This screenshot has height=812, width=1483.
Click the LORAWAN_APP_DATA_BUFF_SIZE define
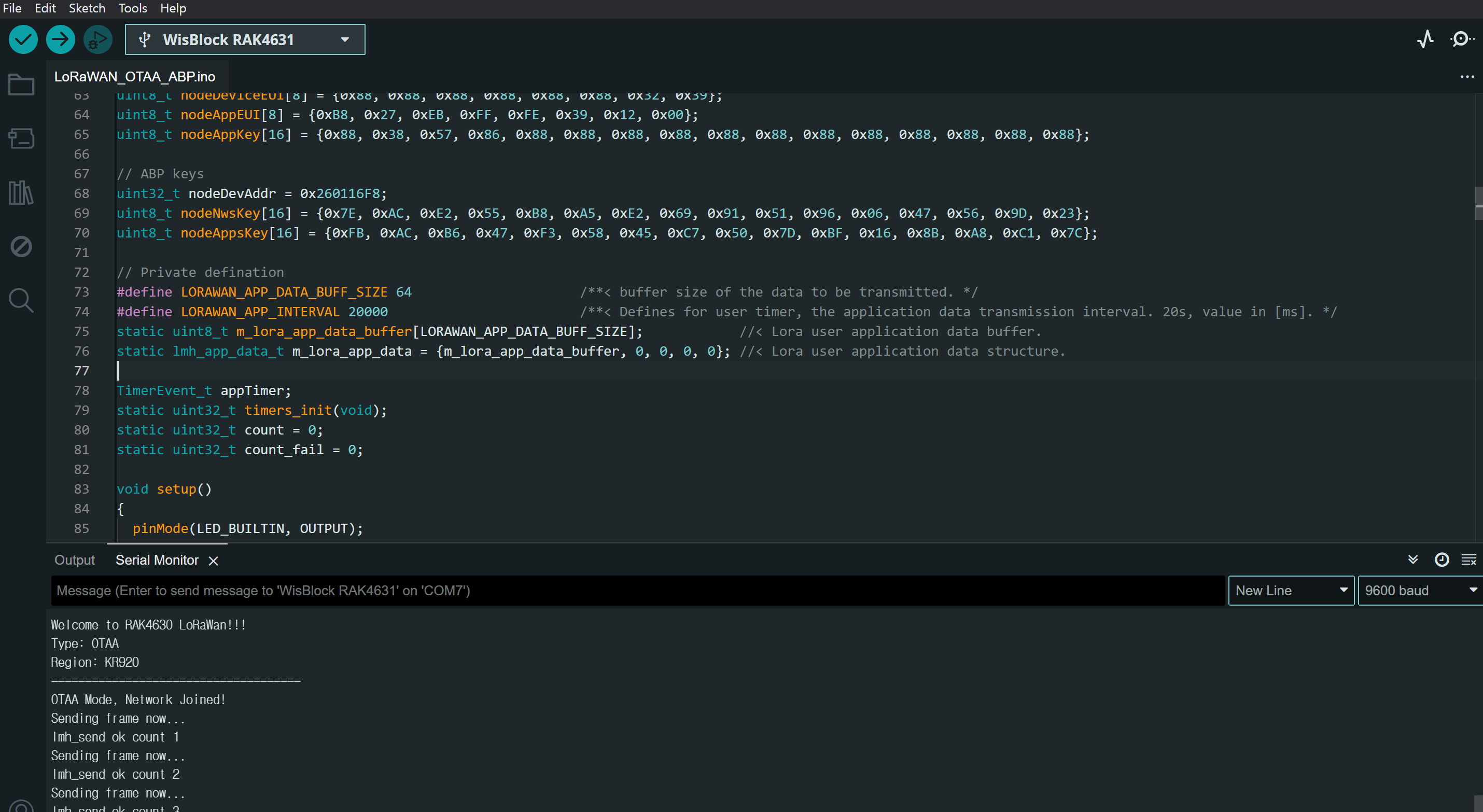pos(264,292)
